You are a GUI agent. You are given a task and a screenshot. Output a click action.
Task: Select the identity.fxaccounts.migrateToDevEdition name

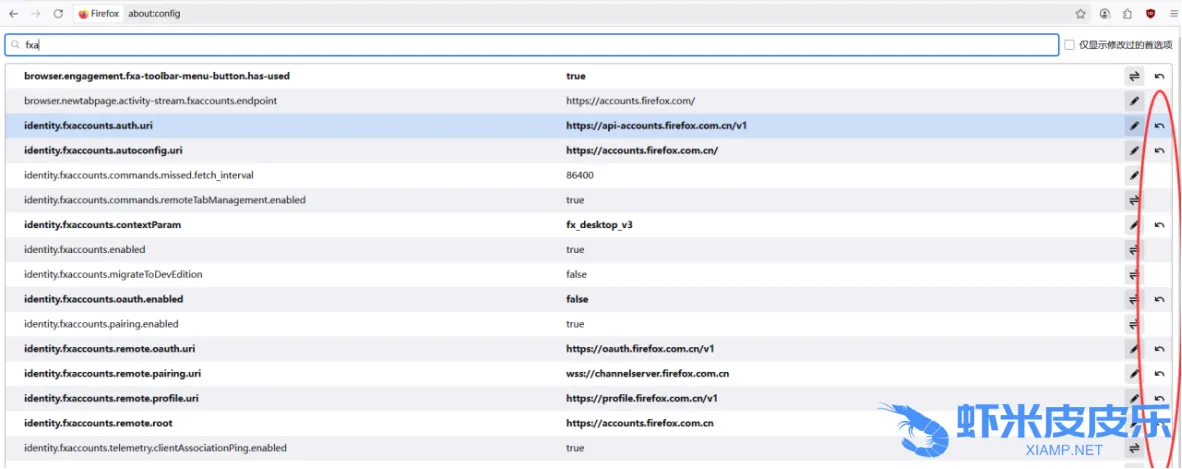point(113,274)
